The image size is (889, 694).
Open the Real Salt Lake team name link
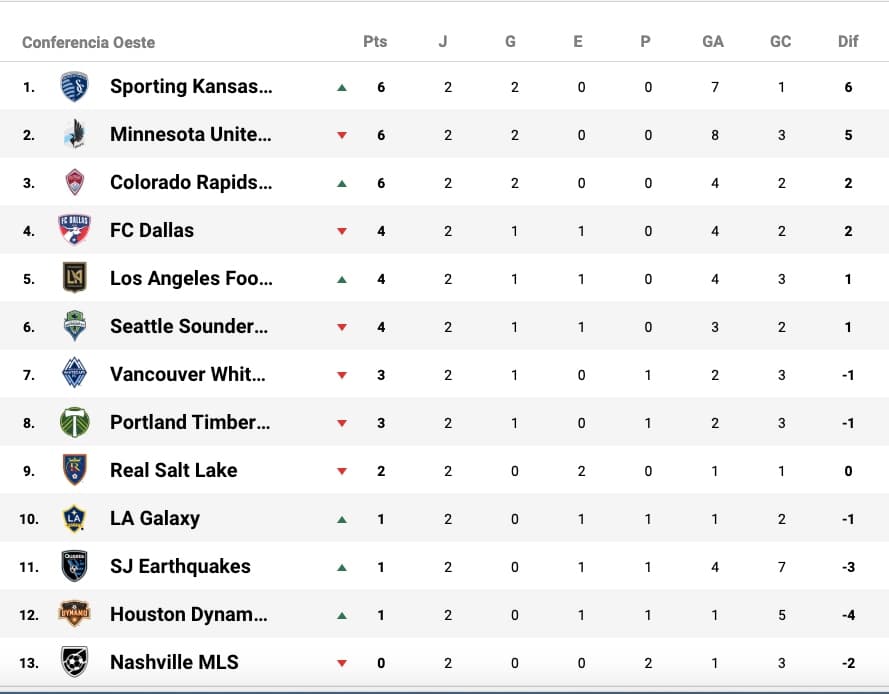point(173,470)
